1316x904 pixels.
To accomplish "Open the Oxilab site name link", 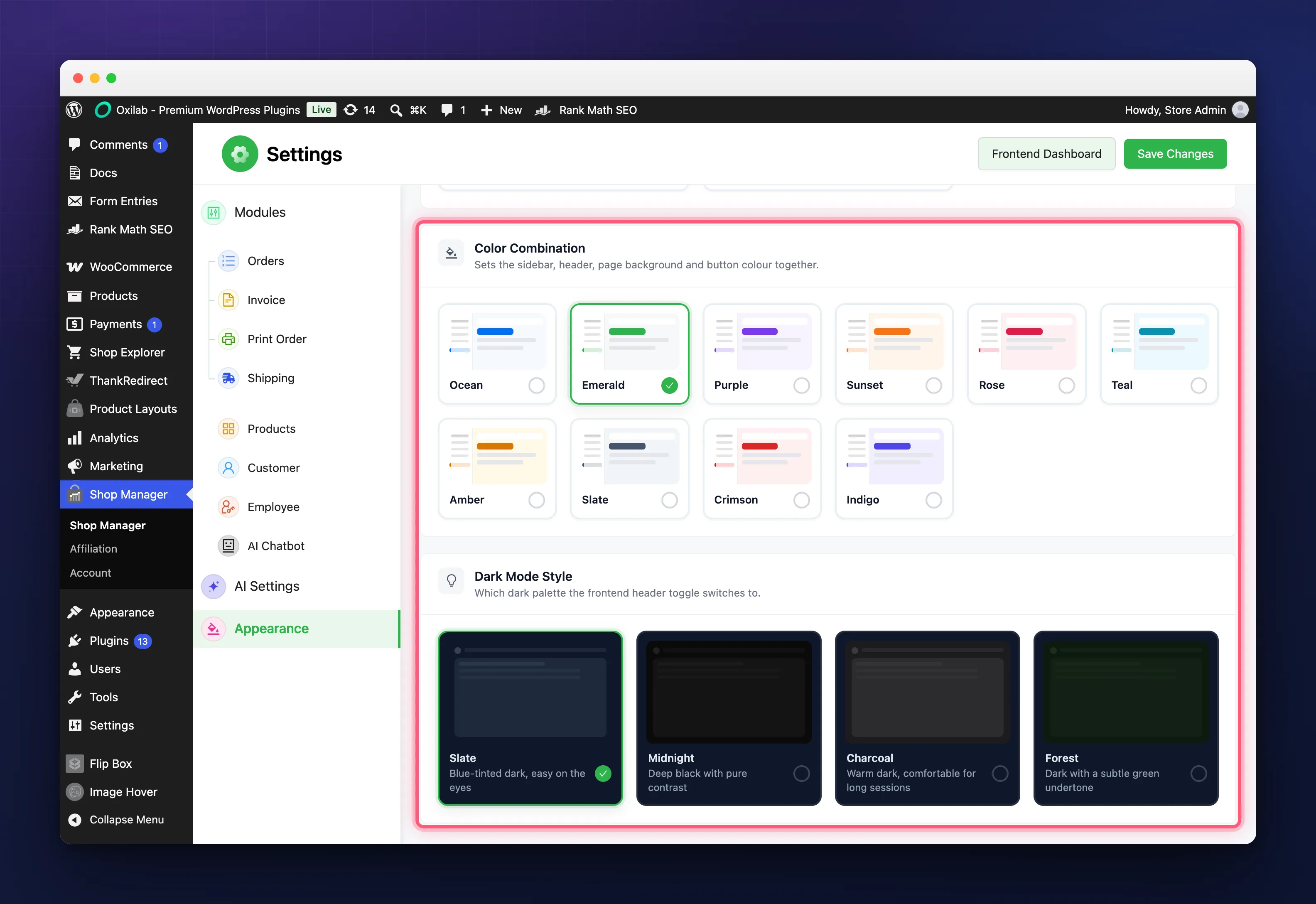I will (x=208, y=110).
